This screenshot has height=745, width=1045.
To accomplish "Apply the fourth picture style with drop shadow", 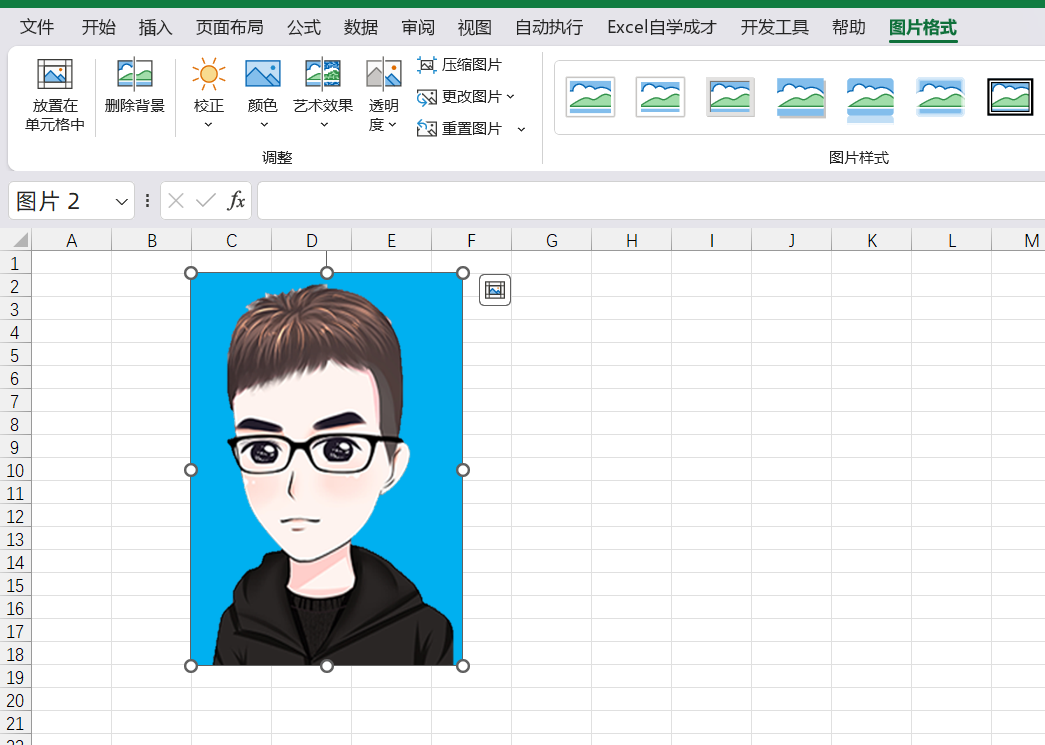I will (x=800, y=97).
